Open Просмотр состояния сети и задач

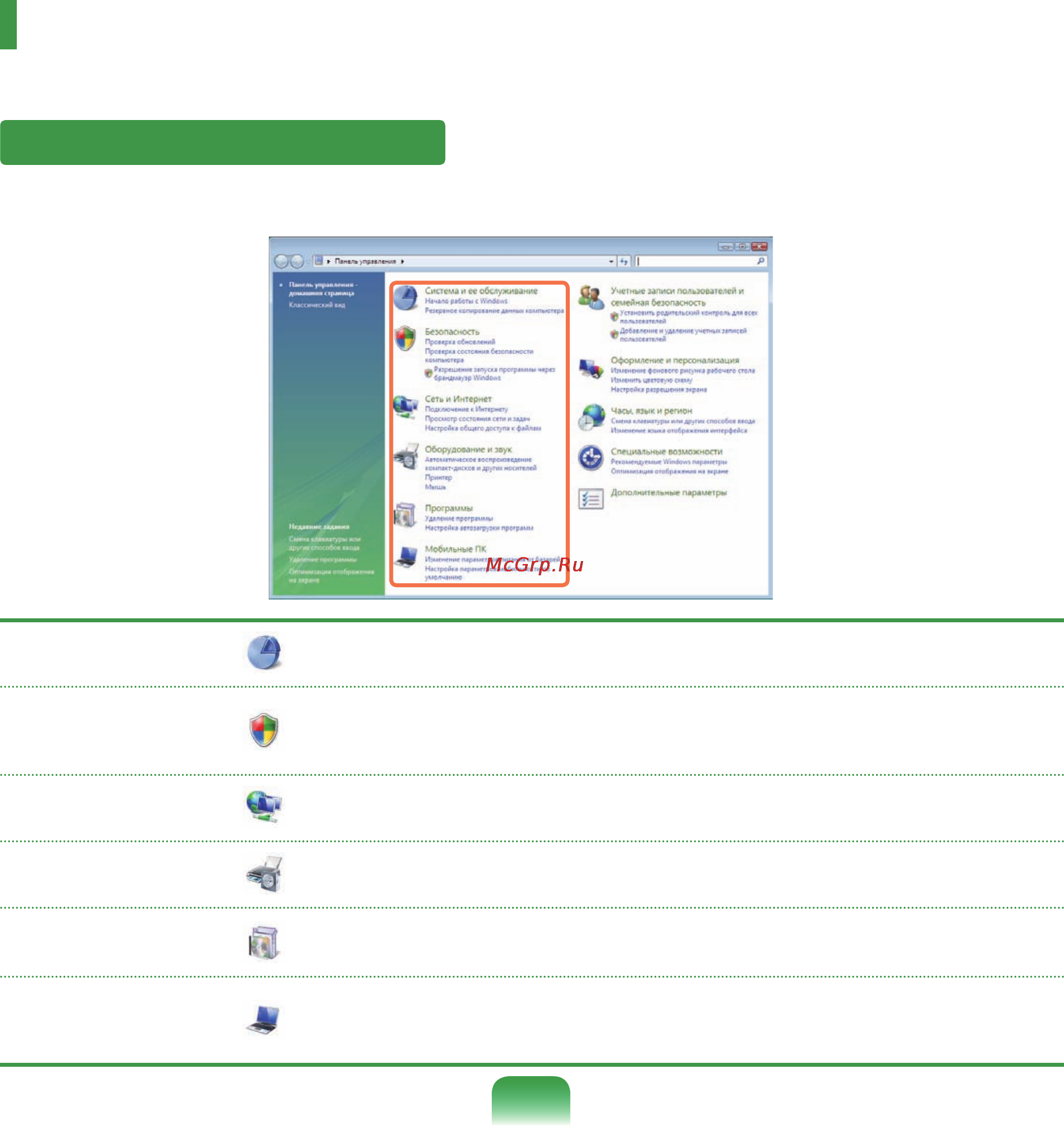pyautogui.click(x=477, y=419)
